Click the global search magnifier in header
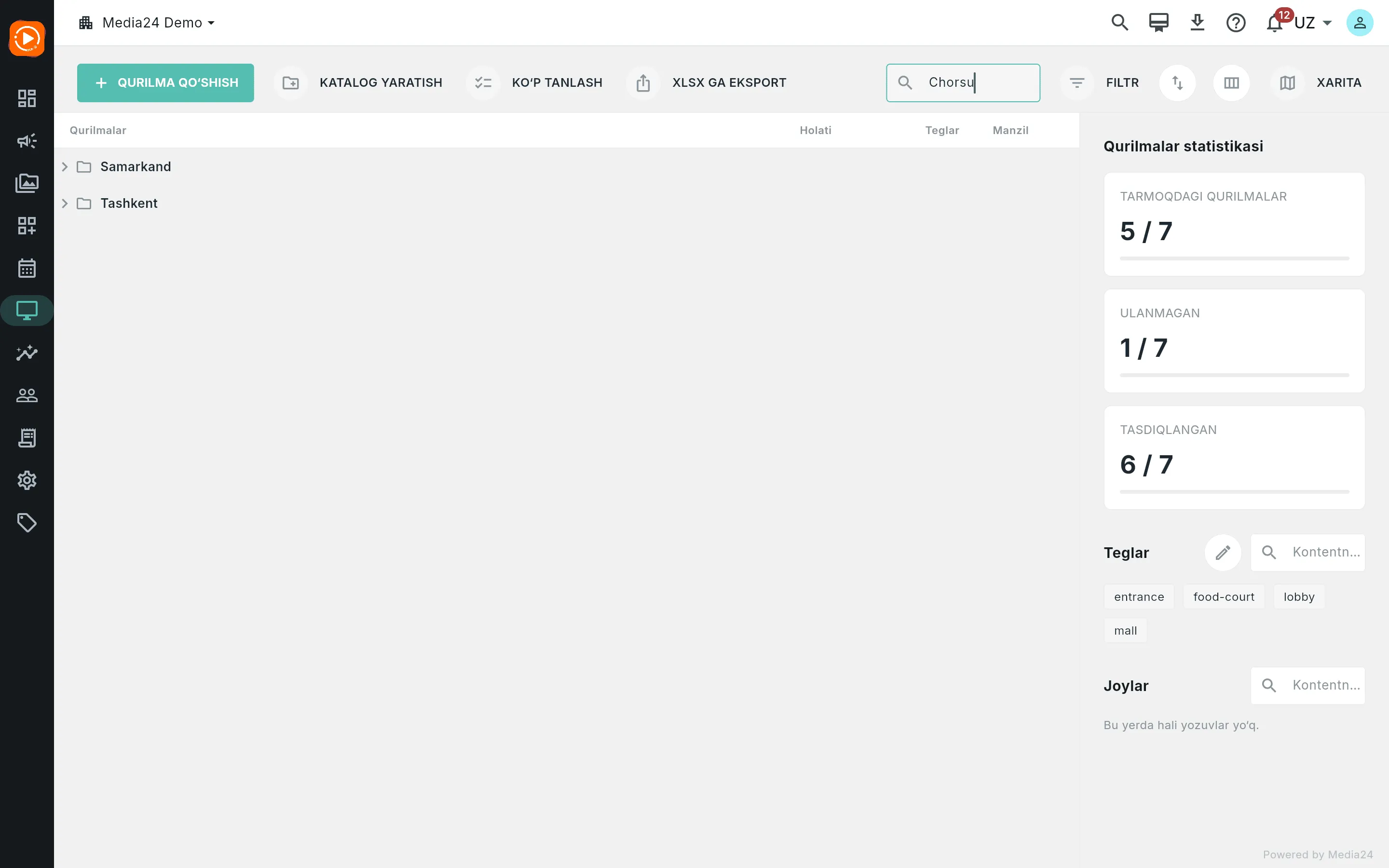The width and height of the screenshot is (1389, 868). 1120,23
